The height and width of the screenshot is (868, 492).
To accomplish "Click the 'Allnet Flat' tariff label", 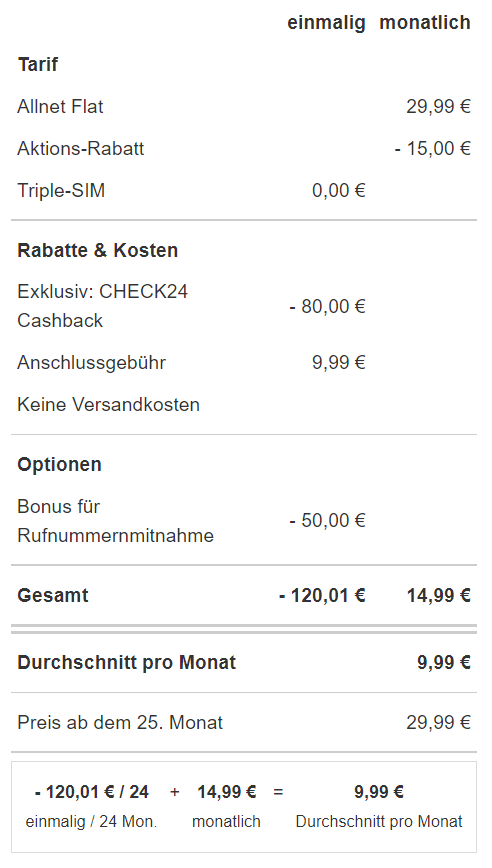I will pos(60,106).
